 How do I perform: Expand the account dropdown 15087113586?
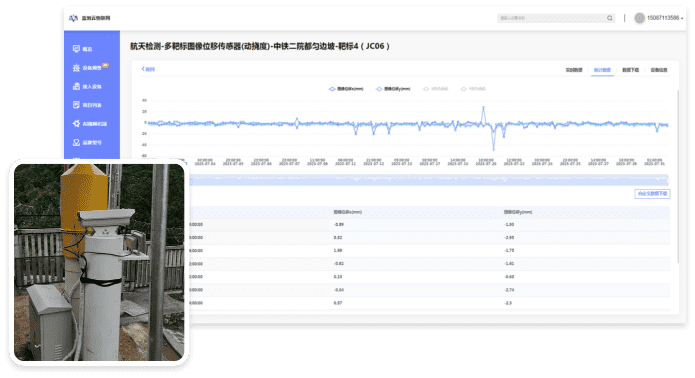click(665, 18)
